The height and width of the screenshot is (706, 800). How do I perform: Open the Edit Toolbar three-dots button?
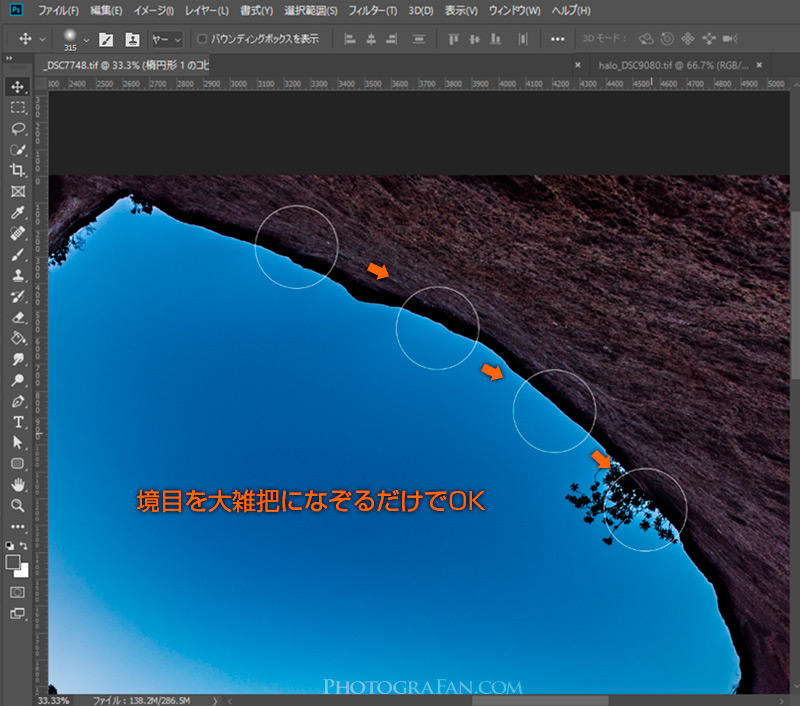pos(18,526)
